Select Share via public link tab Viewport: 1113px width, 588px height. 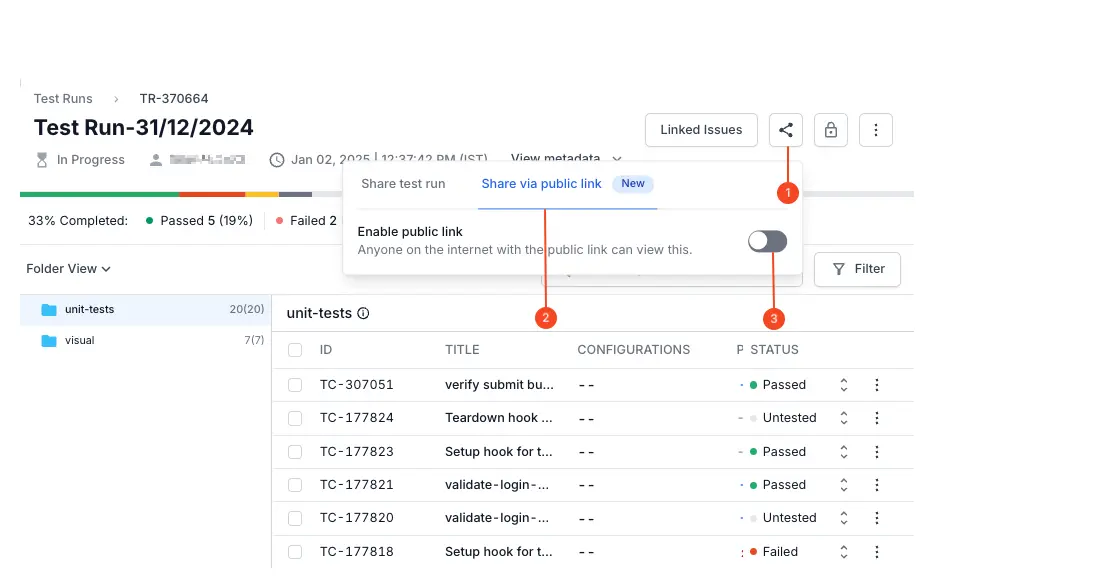pyautogui.click(x=542, y=184)
